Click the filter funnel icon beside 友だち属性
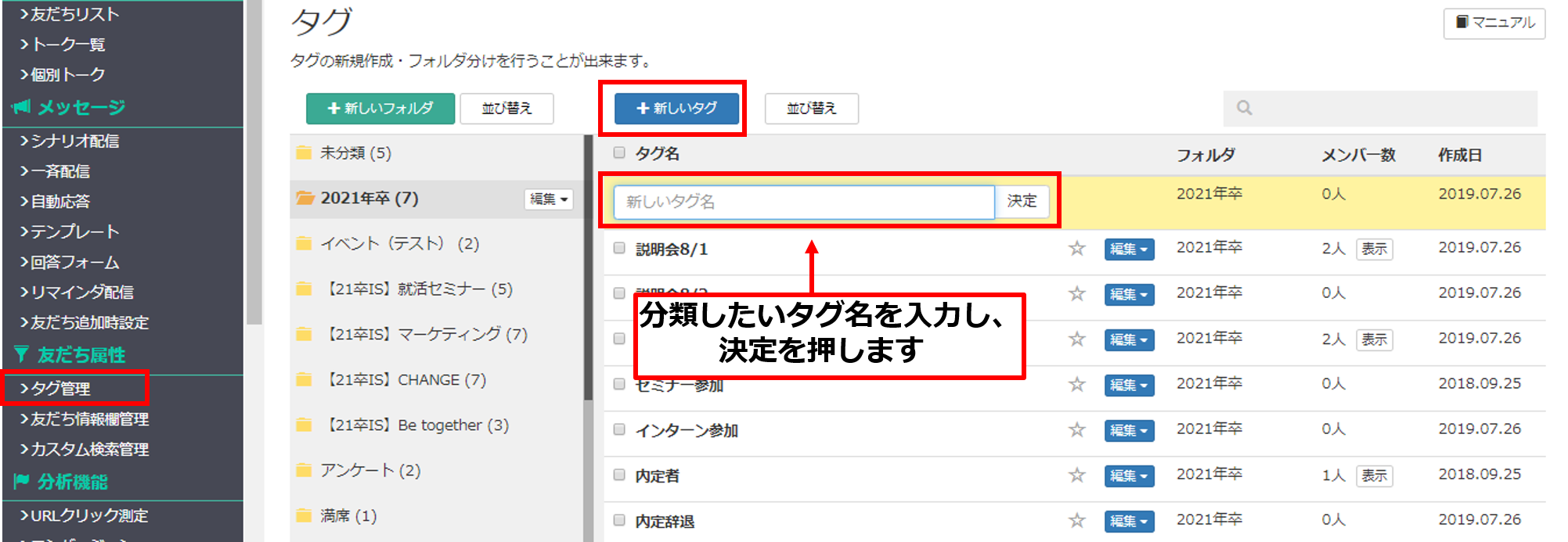This screenshot has width=1568, height=542. tap(21, 354)
